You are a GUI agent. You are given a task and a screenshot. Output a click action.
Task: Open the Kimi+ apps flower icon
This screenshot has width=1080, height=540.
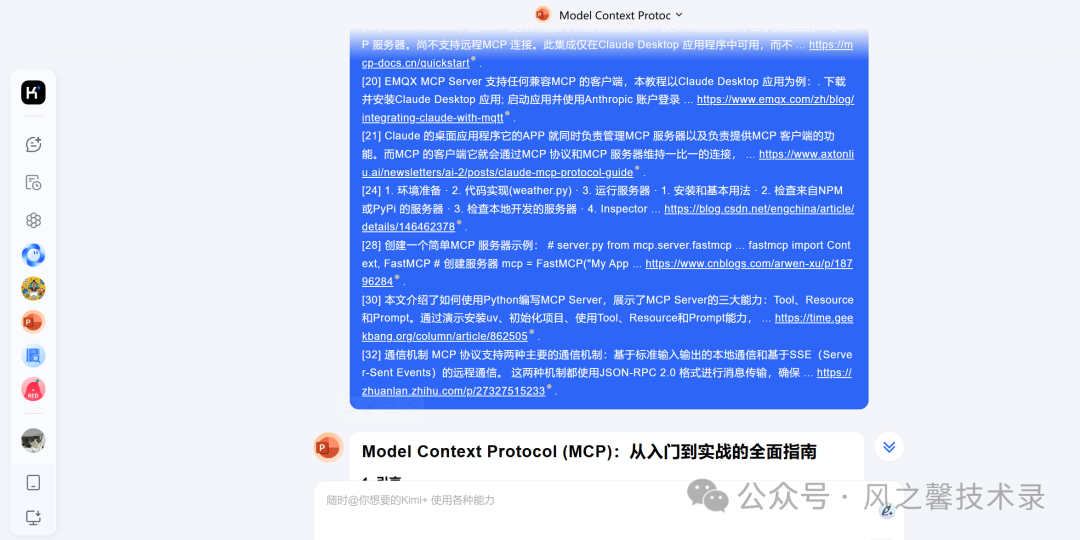pos(33,220)
